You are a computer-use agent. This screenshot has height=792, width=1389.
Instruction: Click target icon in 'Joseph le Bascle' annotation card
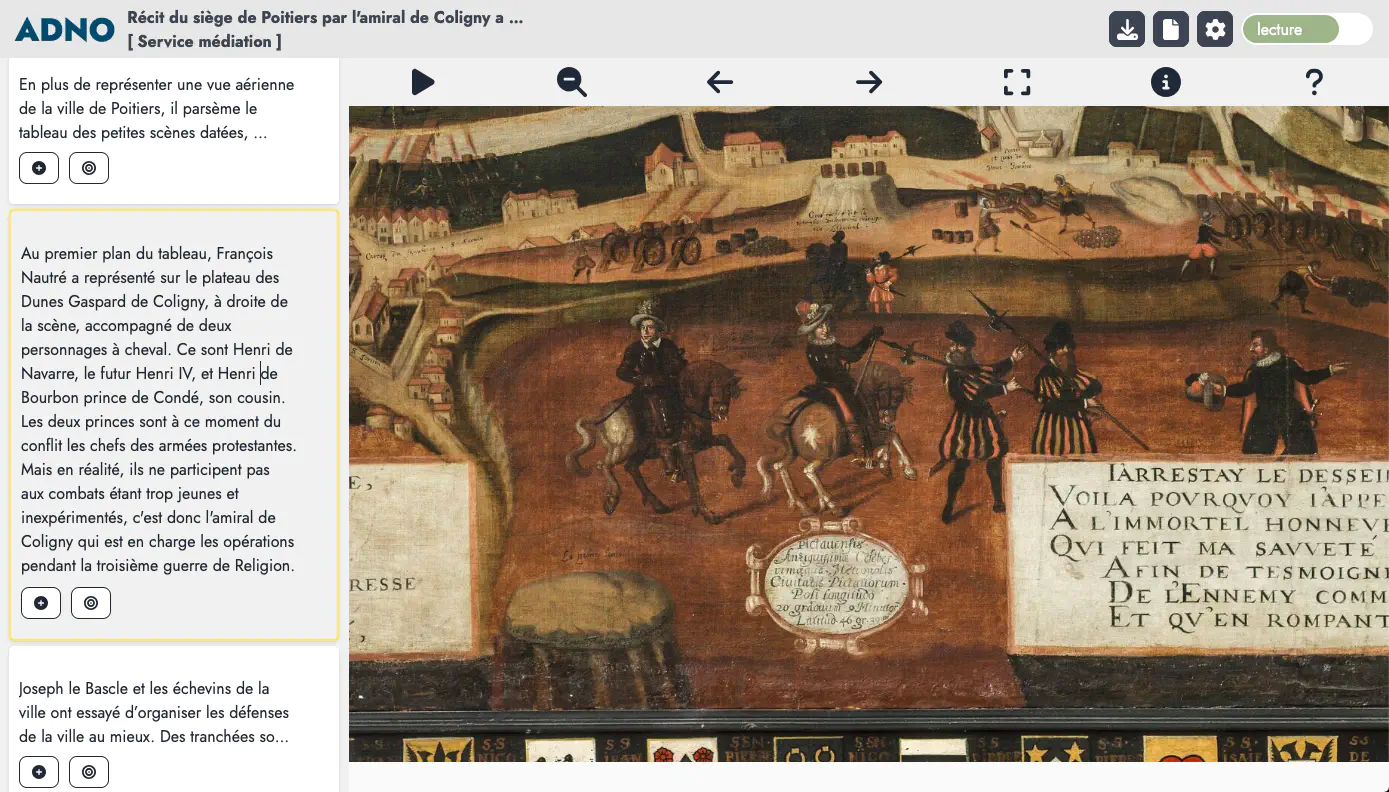click(x=89, y=772)
